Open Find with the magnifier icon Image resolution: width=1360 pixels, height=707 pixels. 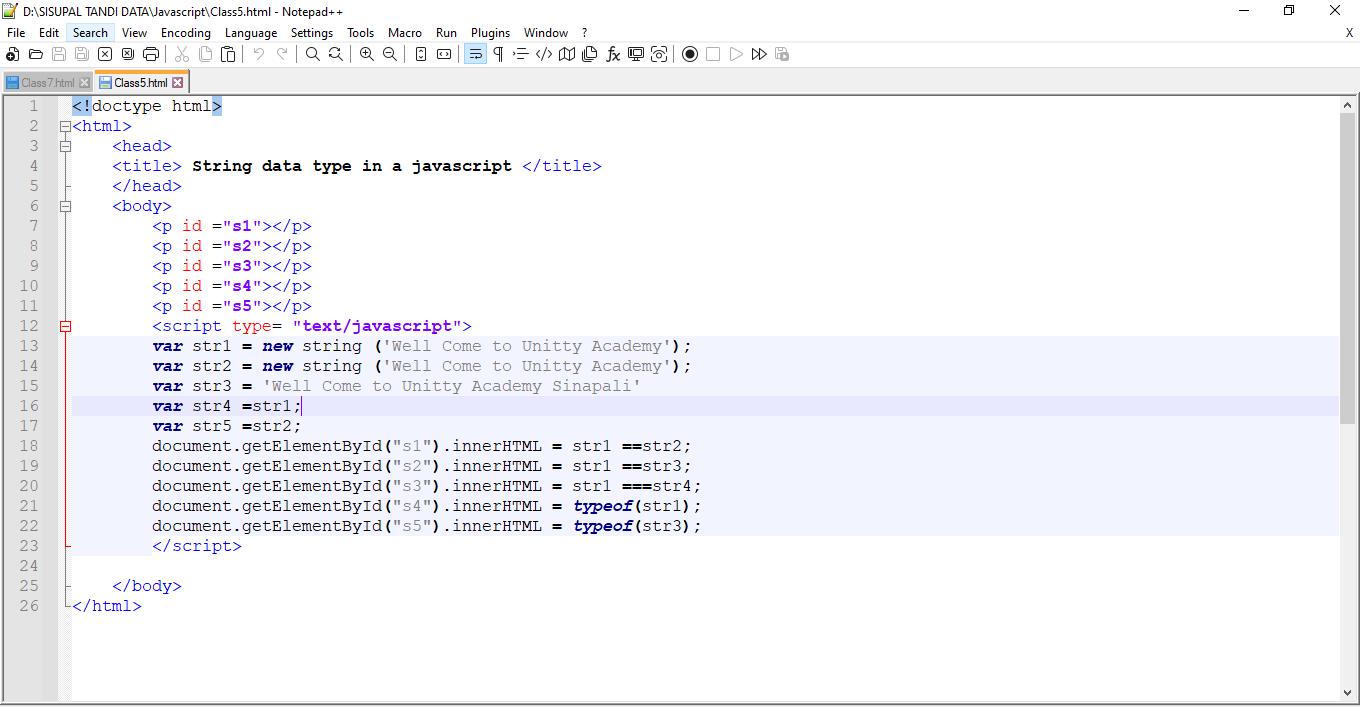pyautogui.click(x=313, y=54)
